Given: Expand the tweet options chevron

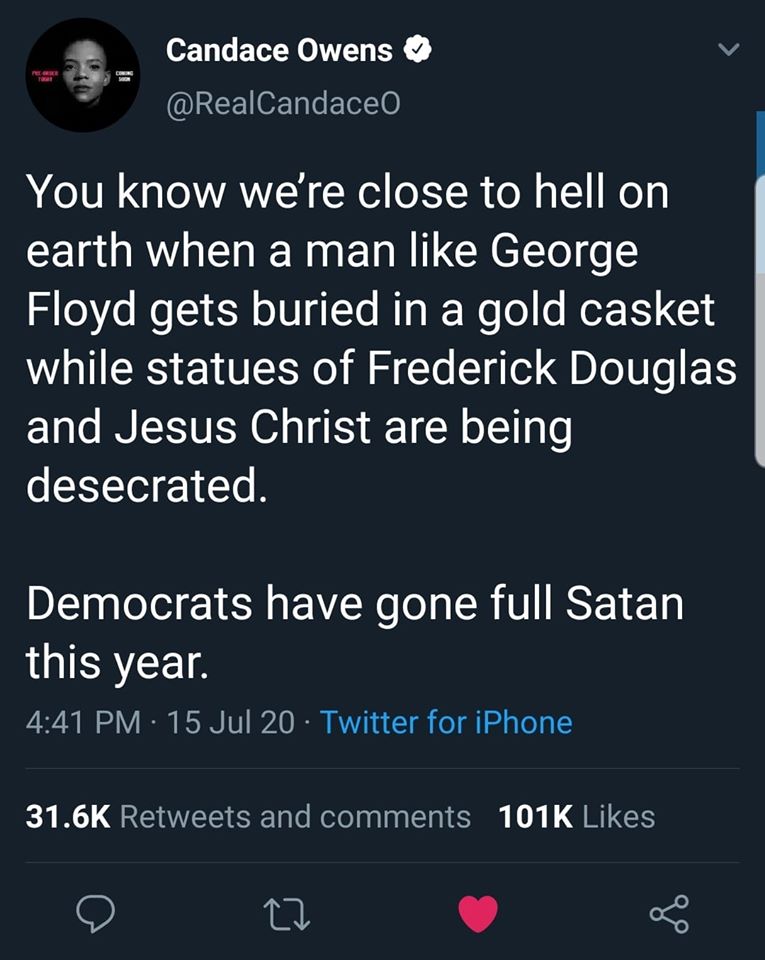Looking at the screenshot, I should 729,49.
